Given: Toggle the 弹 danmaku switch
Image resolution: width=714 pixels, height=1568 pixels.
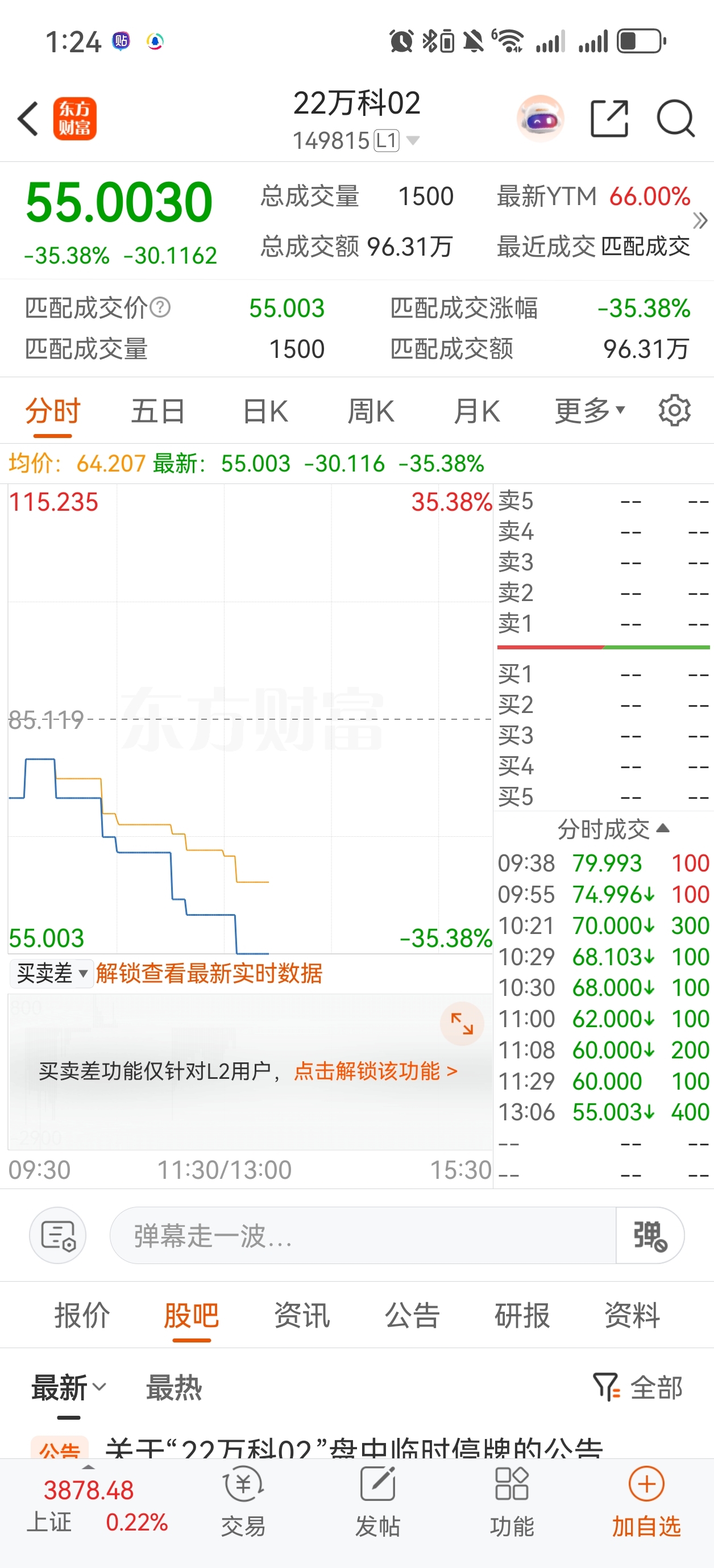Looking at the screenshot, I should click(x=650, y=1235).
